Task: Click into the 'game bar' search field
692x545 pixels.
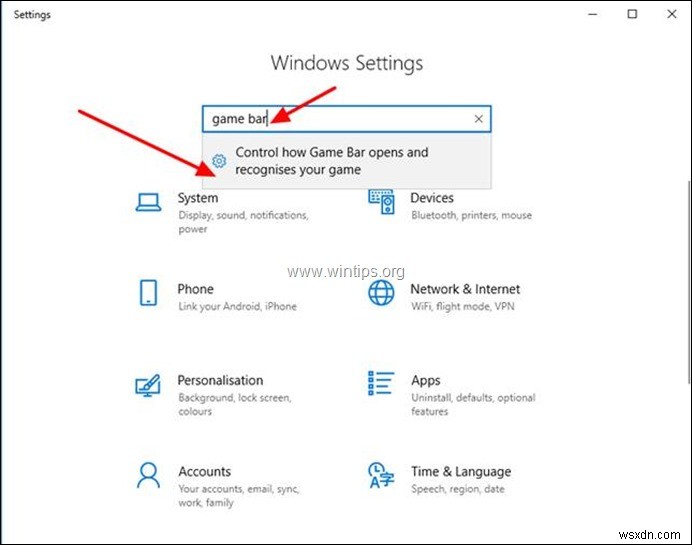Action: click(346, 119)
